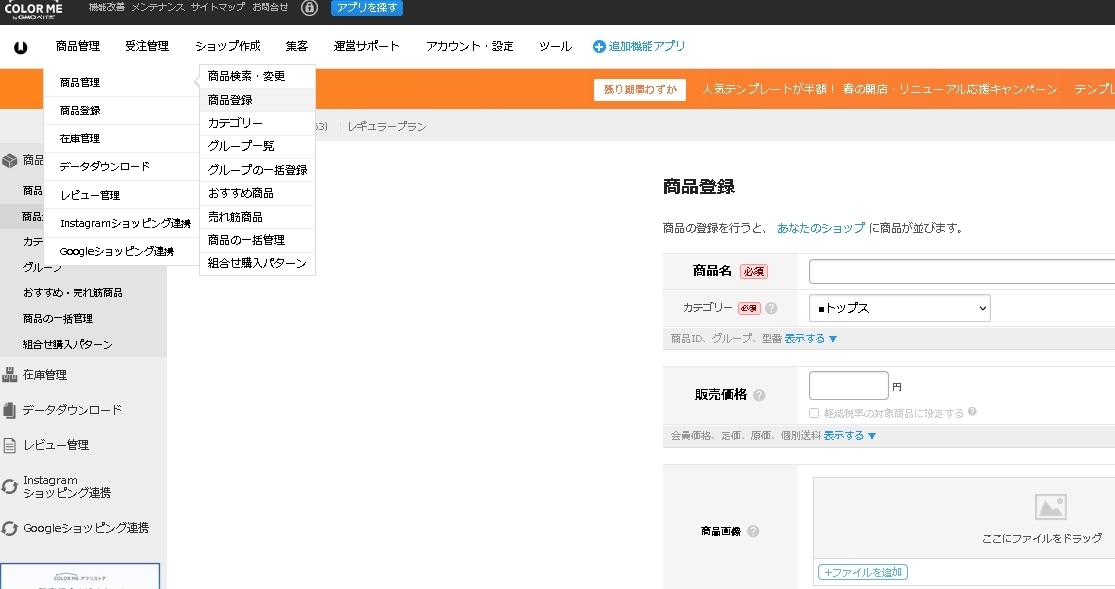Choose highlighted 商品登録 in the submenu
Image resolution: width=1115 pixels, height=589 pixels.
257,100
